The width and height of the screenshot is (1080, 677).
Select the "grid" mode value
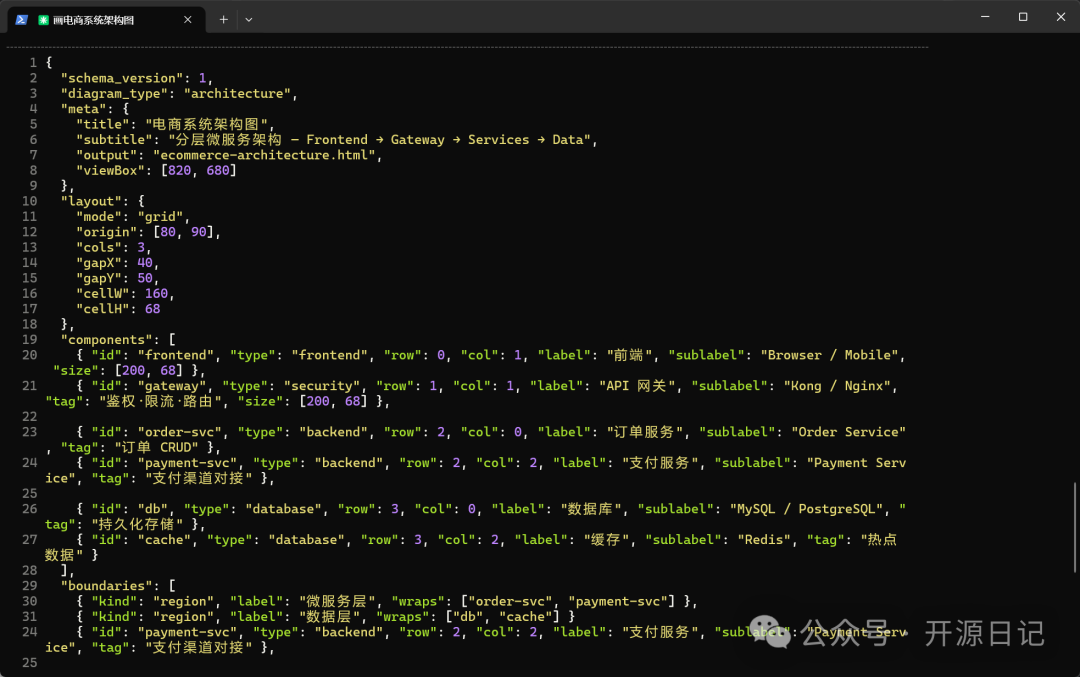(x=160, y=216)
